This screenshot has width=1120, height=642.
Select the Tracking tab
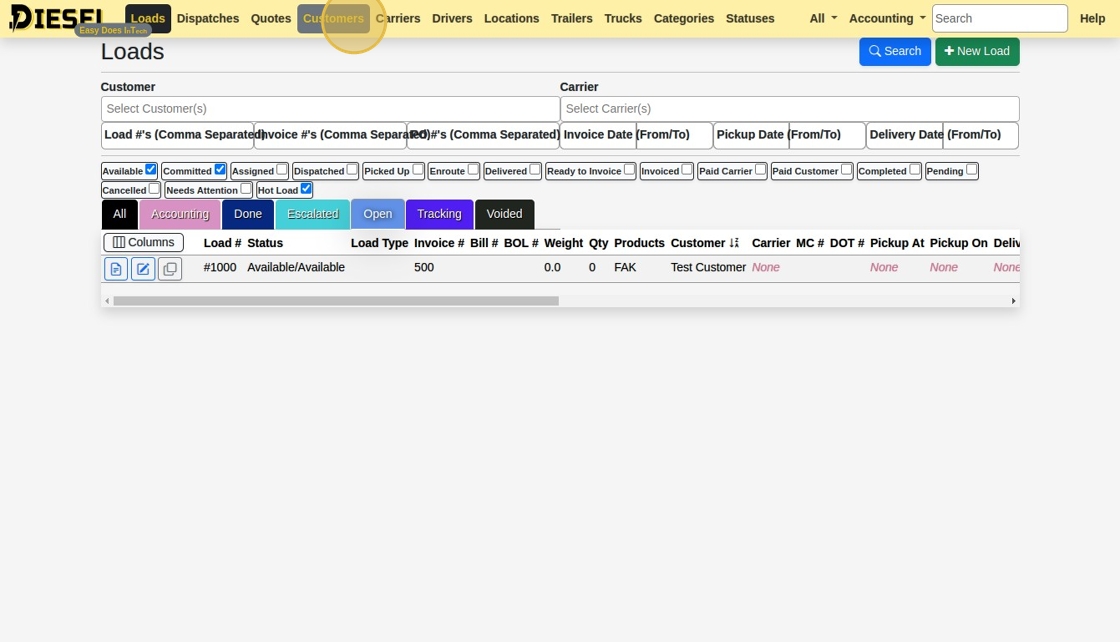439,214
